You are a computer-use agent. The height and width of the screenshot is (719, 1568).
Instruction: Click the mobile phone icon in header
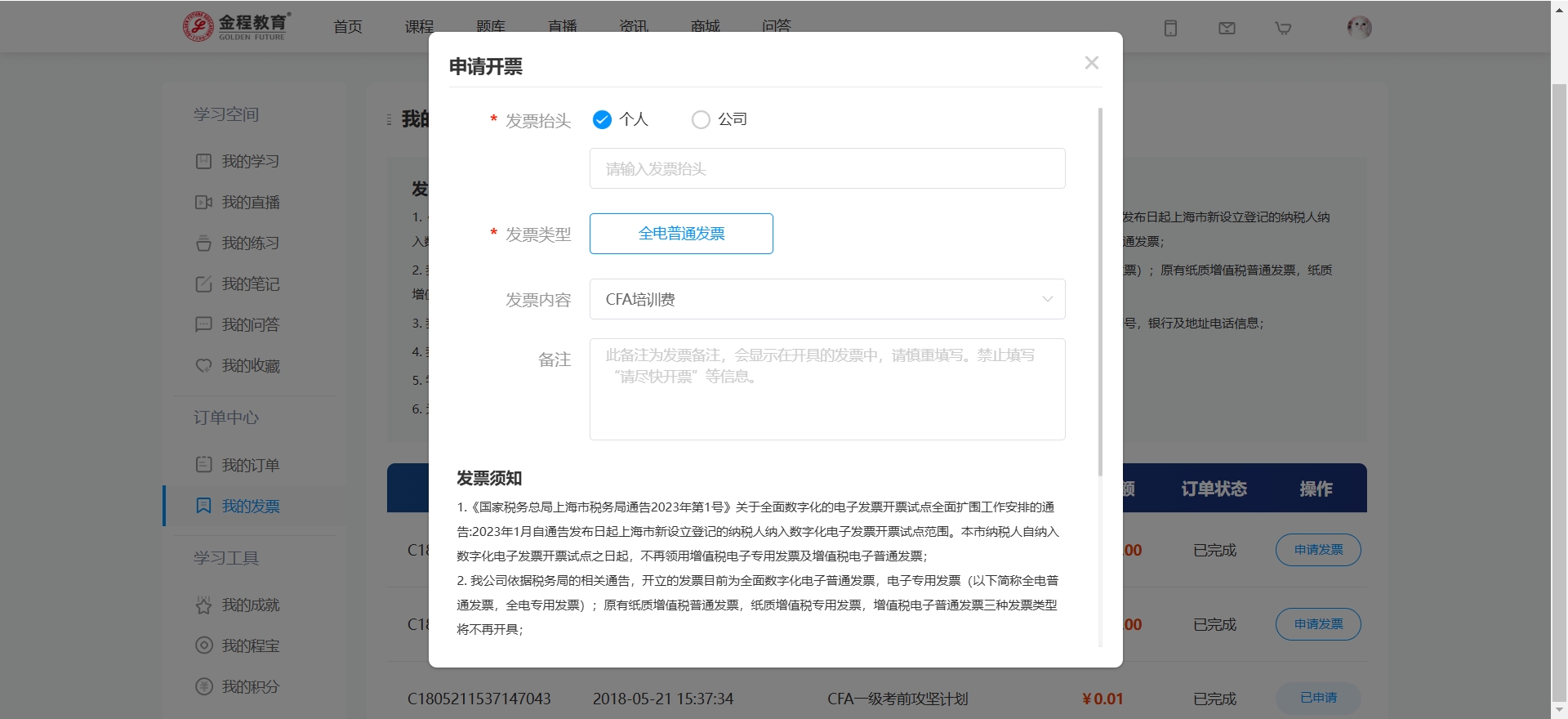(x=1170, y=28)
